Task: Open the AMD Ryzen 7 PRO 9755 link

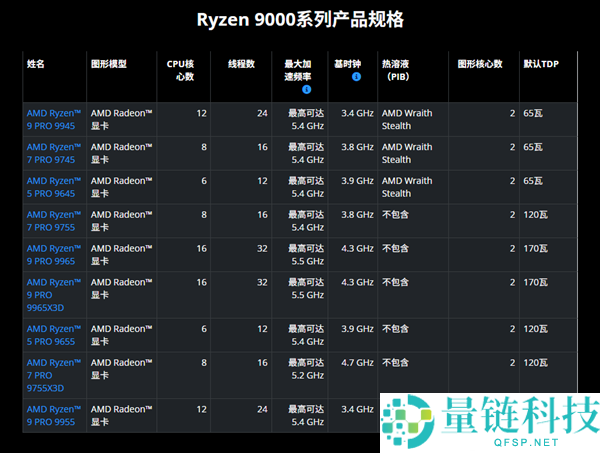Action: (x=54, y=221)
